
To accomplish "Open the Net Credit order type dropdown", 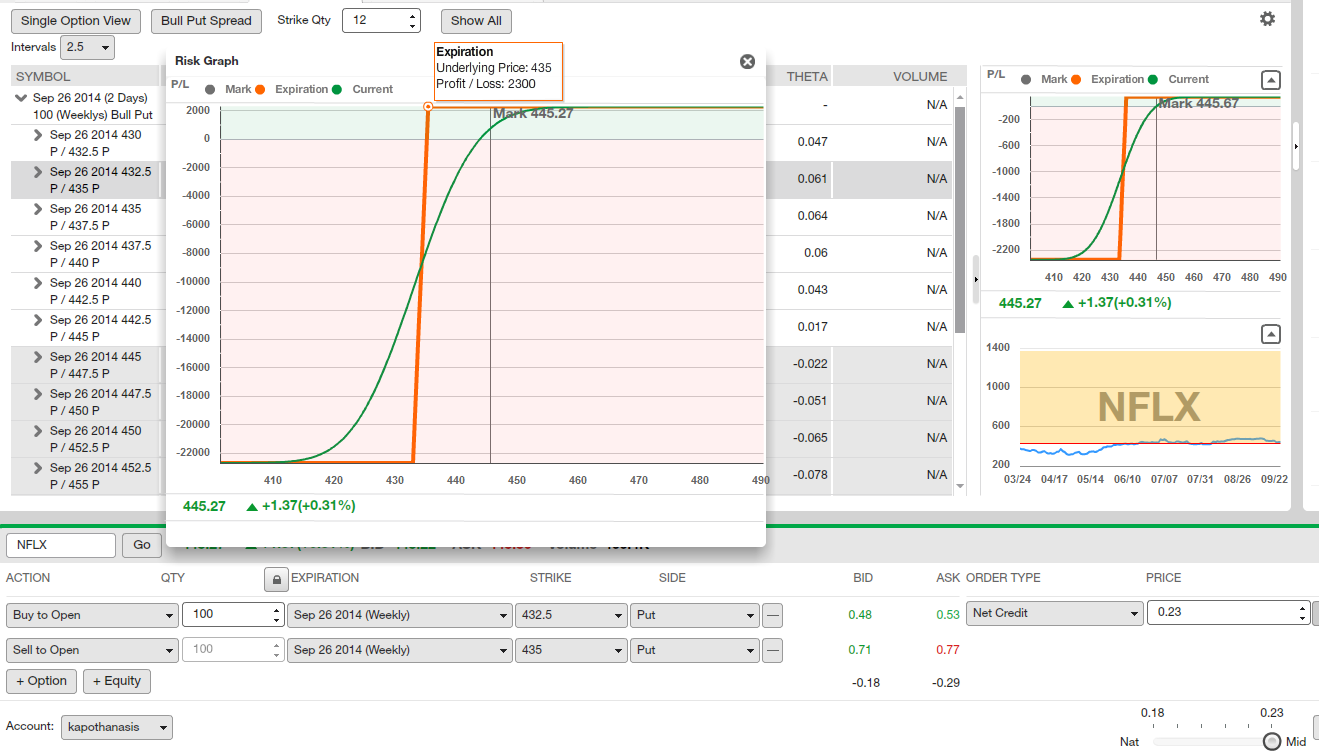I will click(1054, 613).
